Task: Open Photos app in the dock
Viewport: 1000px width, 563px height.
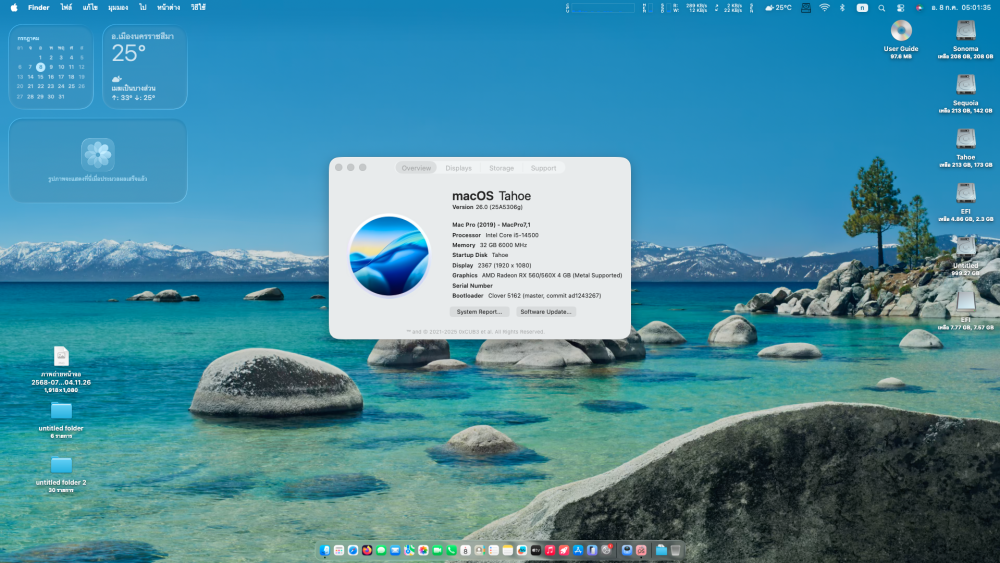Action: (x=423, y=550)
